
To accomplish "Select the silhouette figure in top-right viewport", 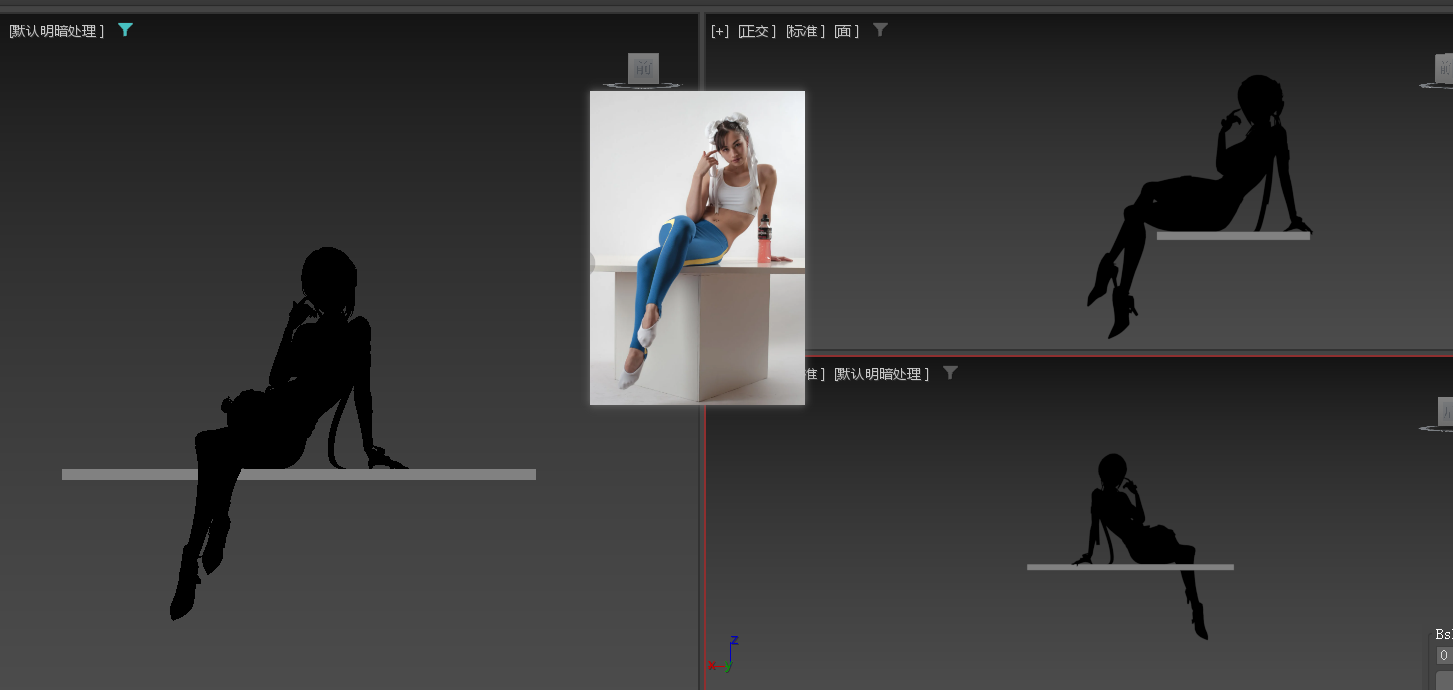I will pyautogui.click(x=1200, y=200).
